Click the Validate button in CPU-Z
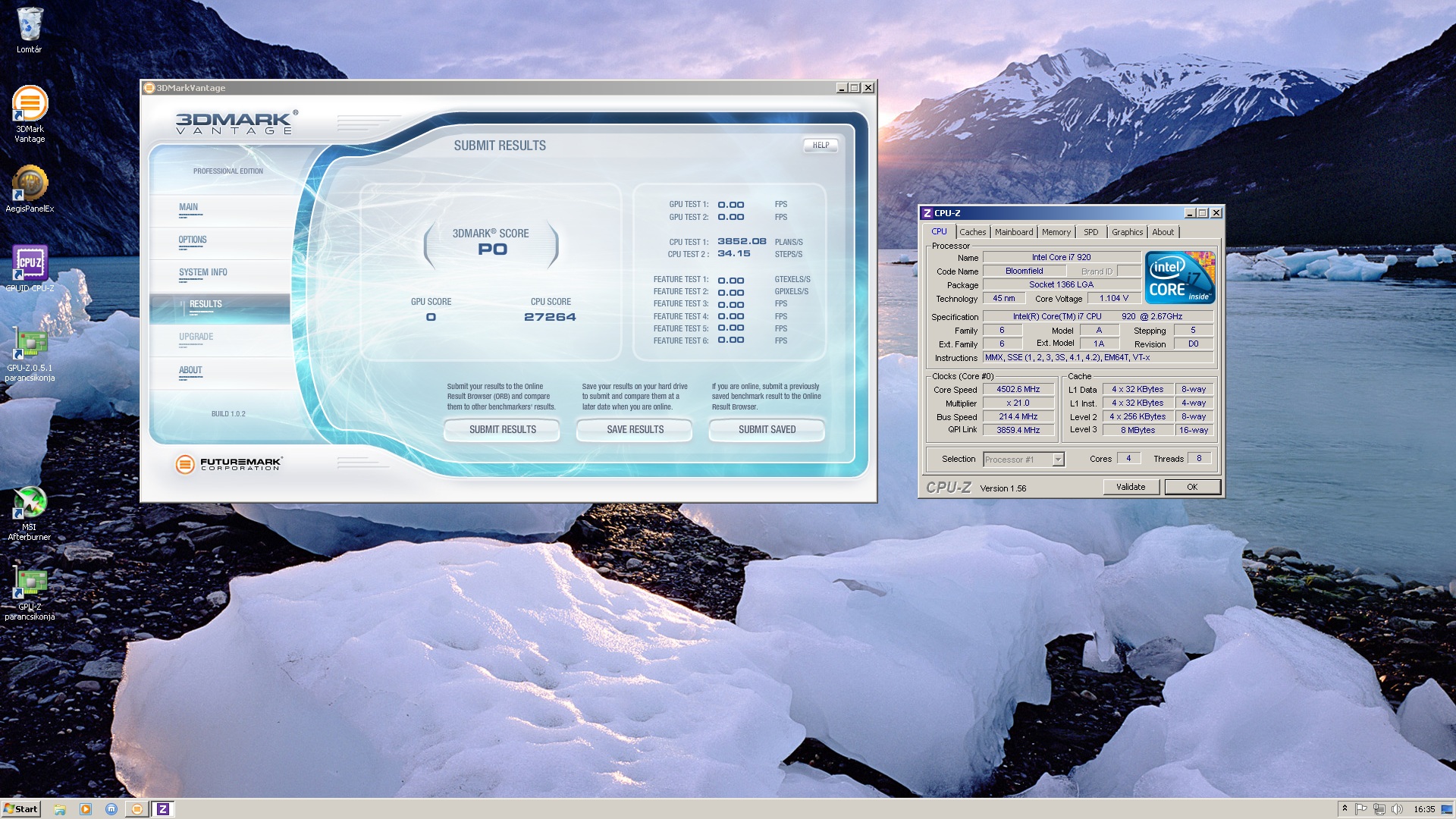Viewport: 1456px width, 819px height. coord(1131,487)
